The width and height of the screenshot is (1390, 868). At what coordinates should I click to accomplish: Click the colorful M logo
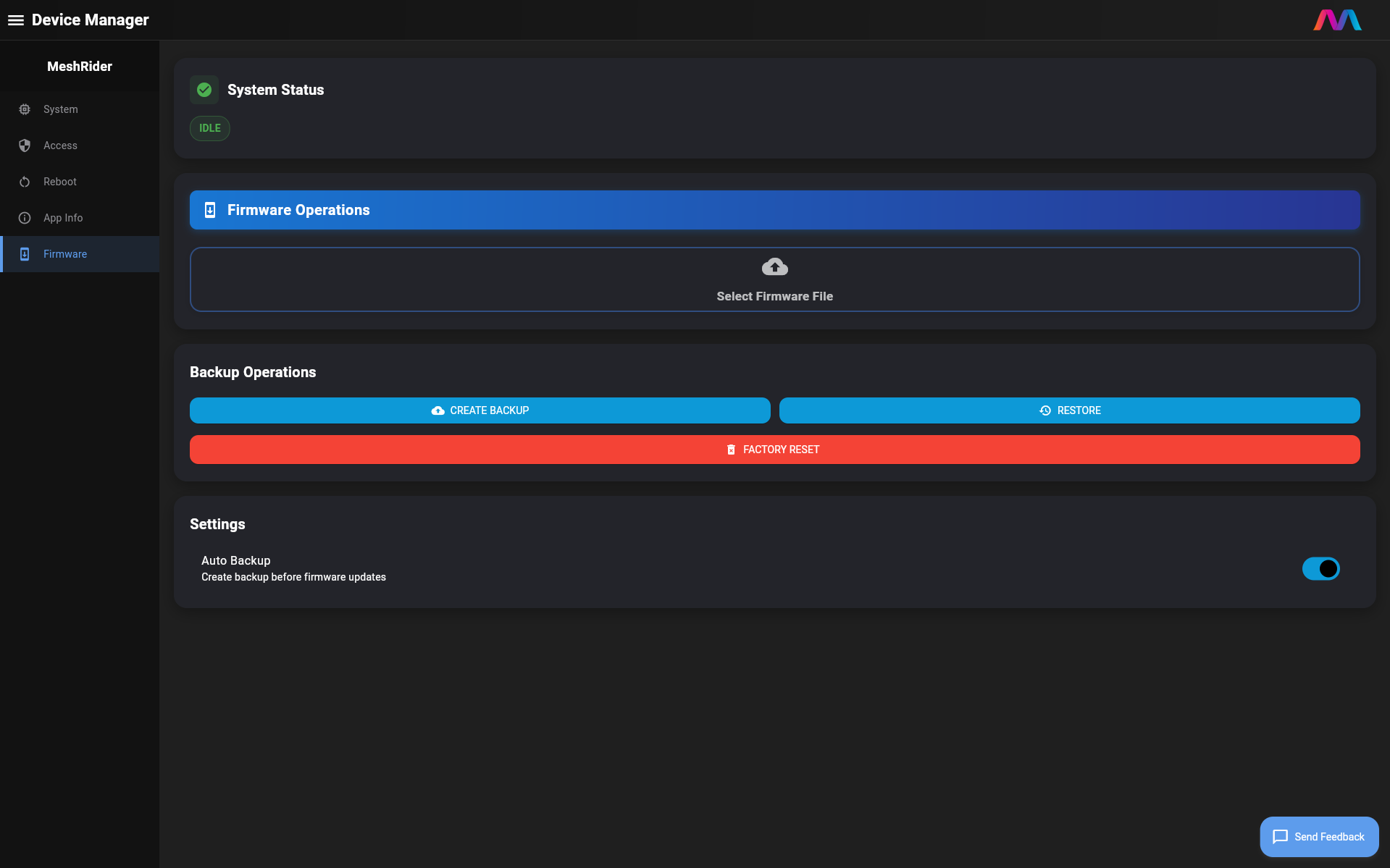[1337, 20]
